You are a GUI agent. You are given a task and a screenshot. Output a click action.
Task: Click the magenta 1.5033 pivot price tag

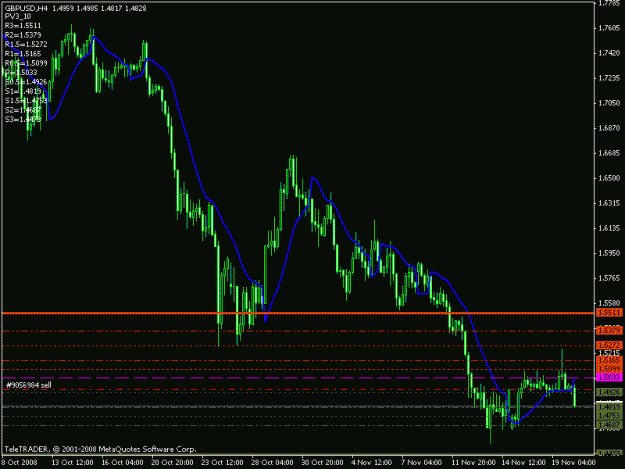[x=609, y=377]
